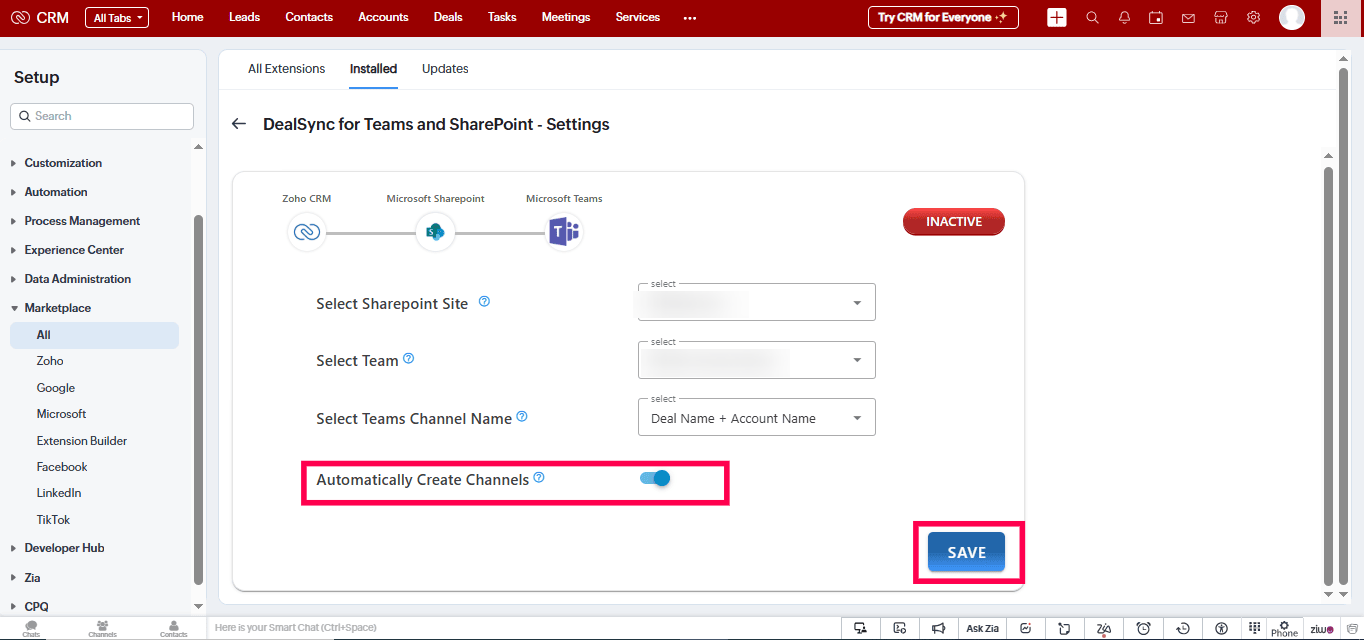Open the Meetings module

click(x=566, y=17)
